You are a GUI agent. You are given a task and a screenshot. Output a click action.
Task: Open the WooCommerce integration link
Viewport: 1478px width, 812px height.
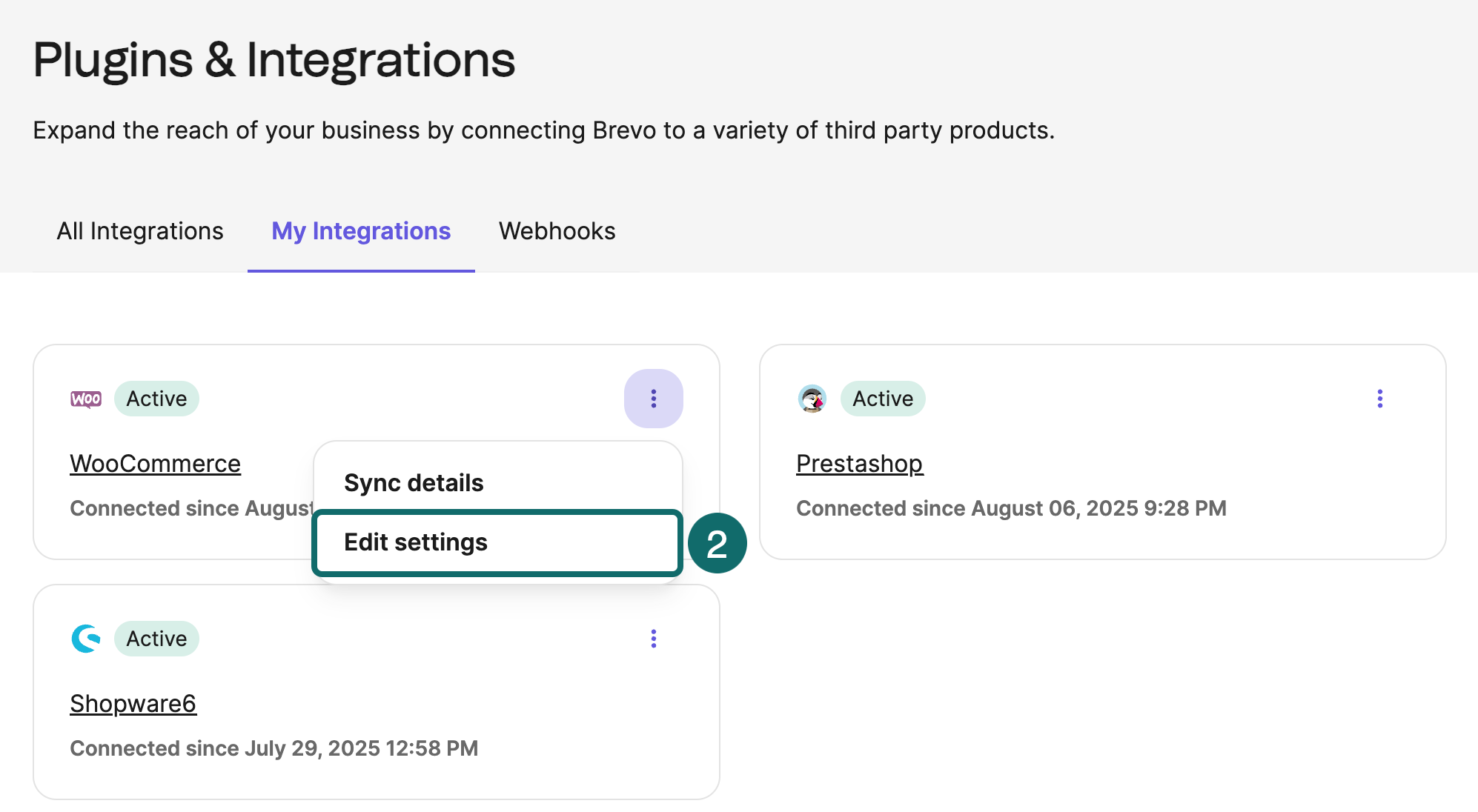click(x=155, y=463)
